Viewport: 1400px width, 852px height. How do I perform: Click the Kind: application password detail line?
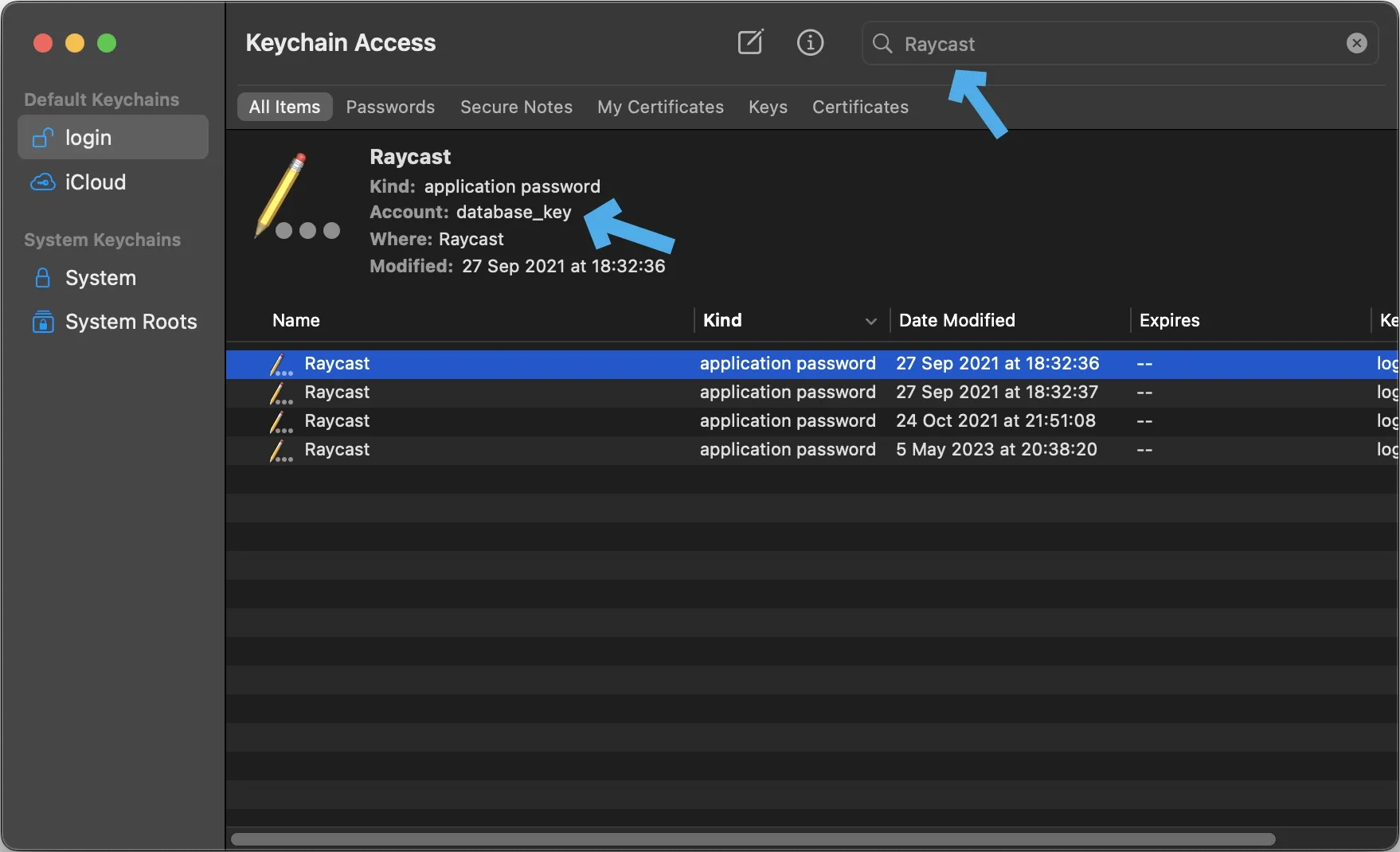485,186
